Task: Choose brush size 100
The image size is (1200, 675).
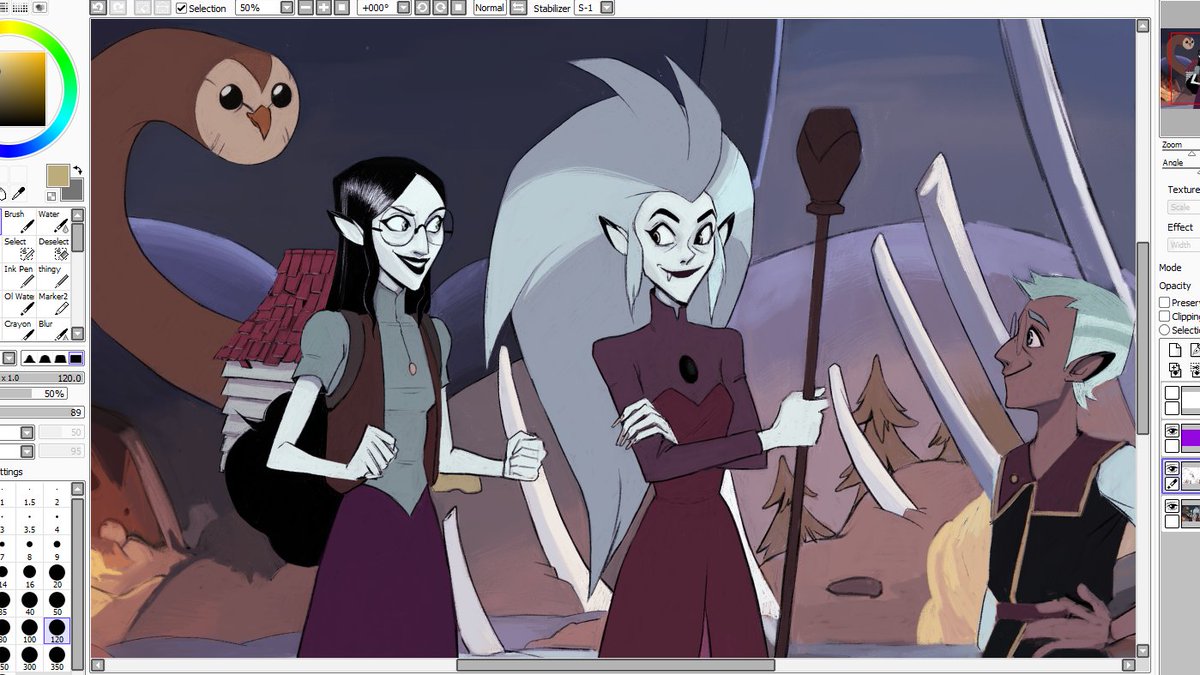Action: (x=31, y=629)
